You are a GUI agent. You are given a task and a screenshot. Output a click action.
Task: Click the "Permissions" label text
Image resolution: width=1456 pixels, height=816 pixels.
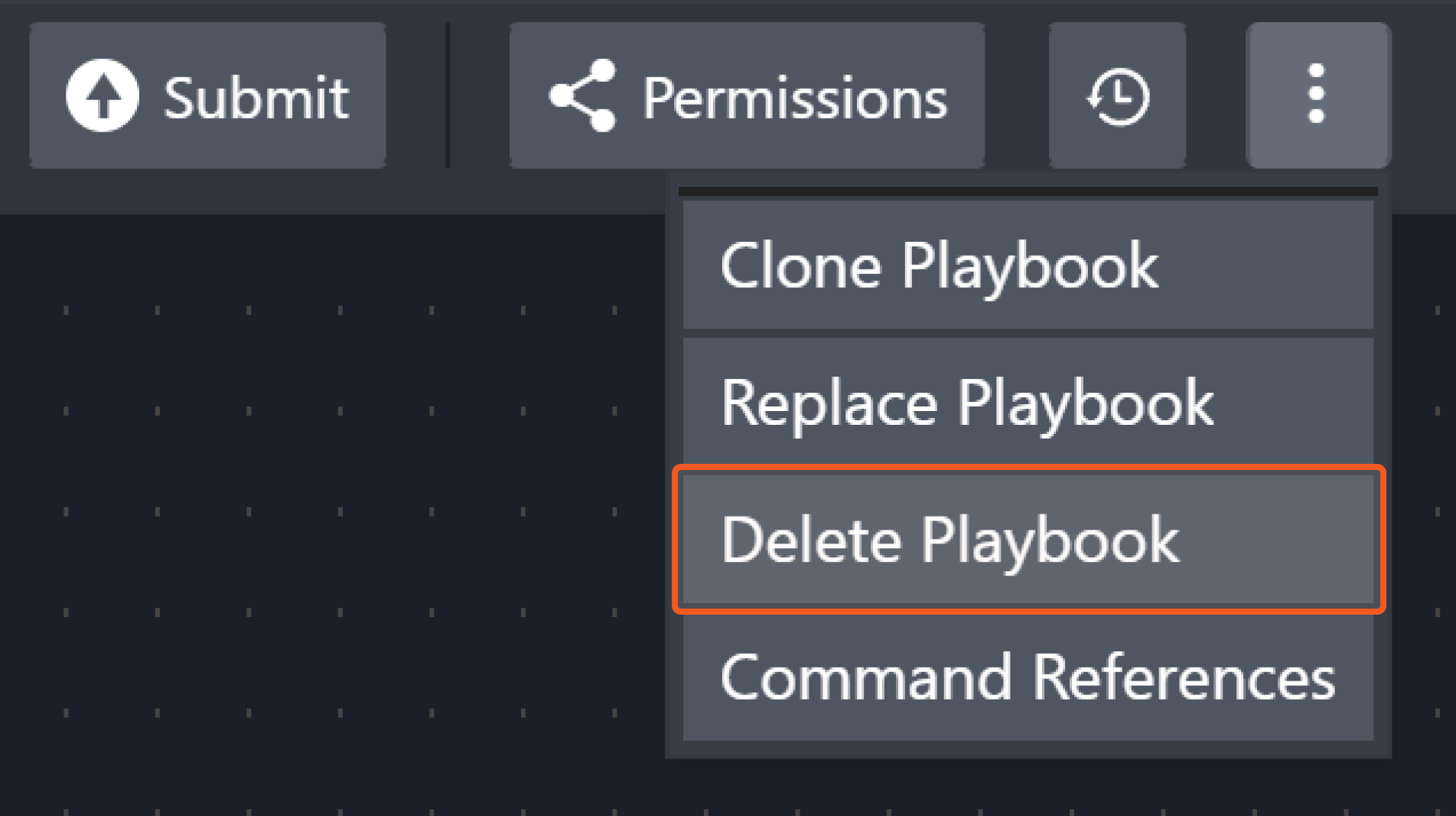(794, 98)
